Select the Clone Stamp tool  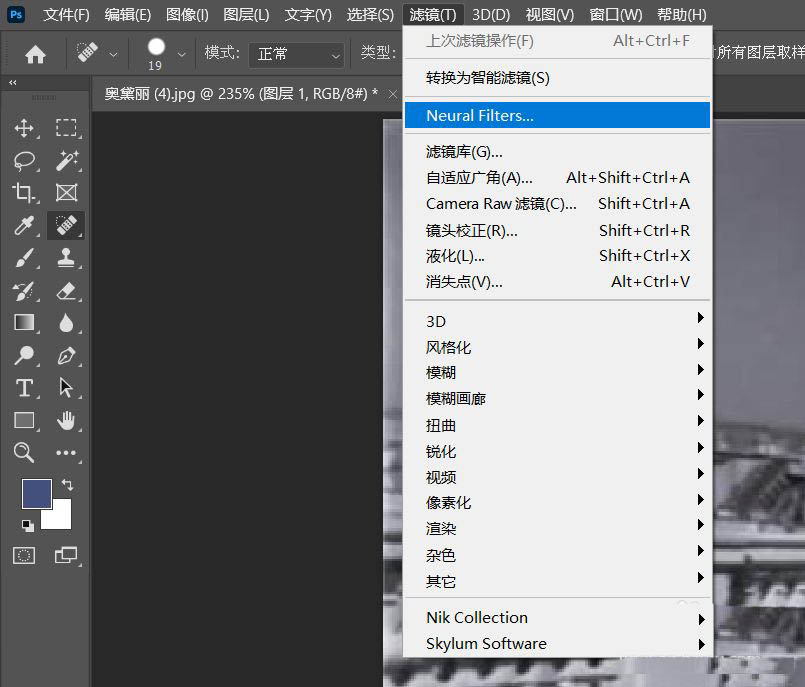pyautogui.click(x=65, y=257)
